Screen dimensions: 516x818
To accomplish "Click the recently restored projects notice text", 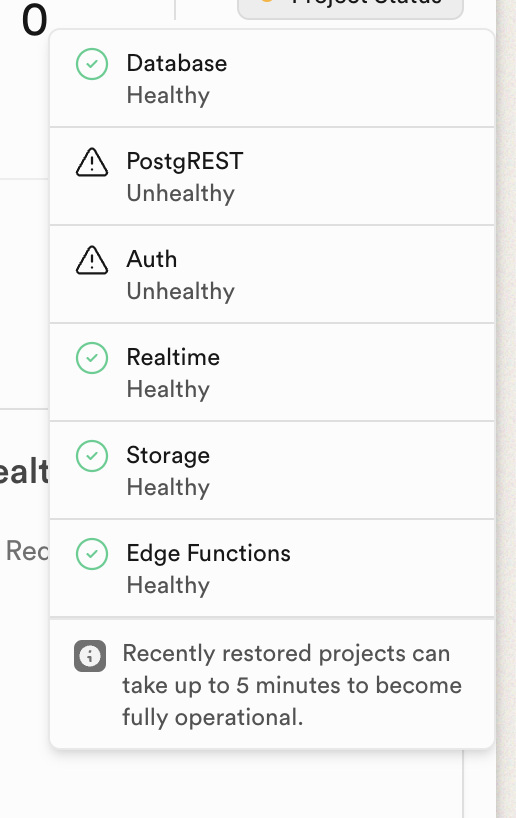I will (x=292, y=685).
